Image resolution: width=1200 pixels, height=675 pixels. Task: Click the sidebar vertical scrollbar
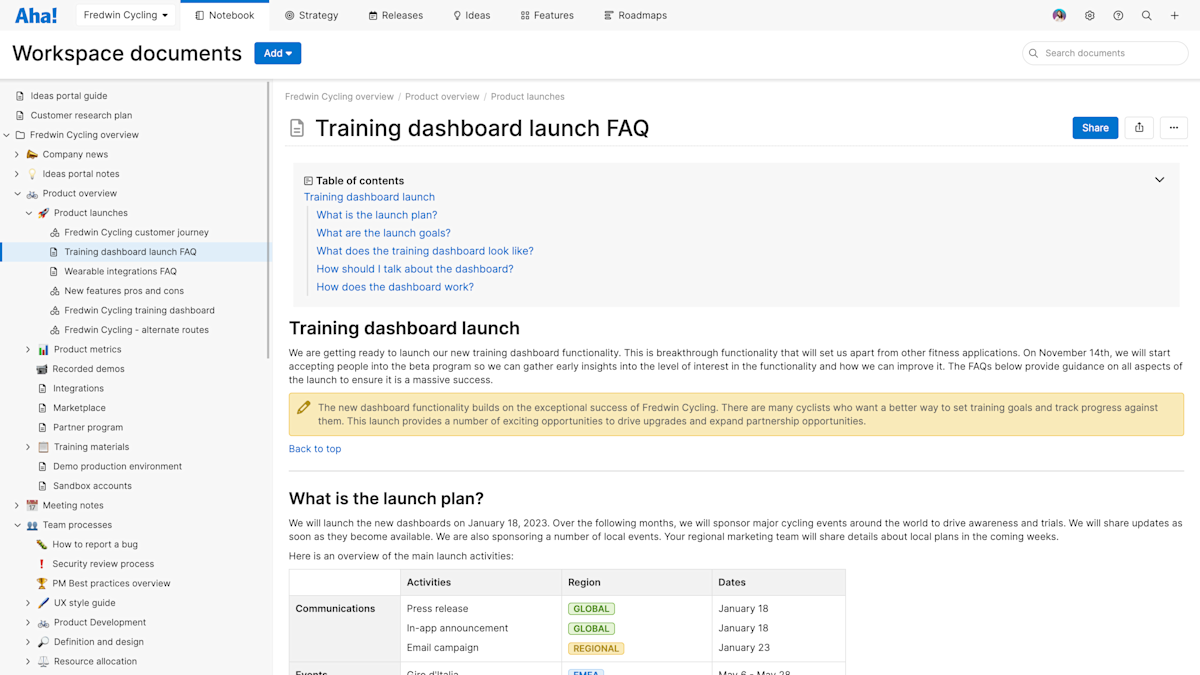point(268,220)
